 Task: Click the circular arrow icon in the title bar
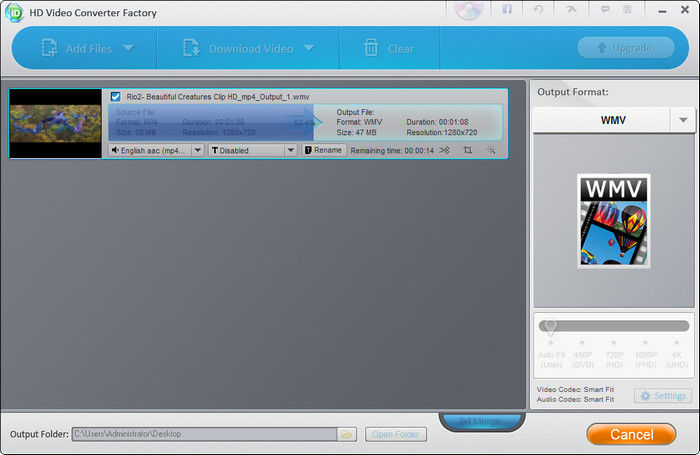pos(538,9)
